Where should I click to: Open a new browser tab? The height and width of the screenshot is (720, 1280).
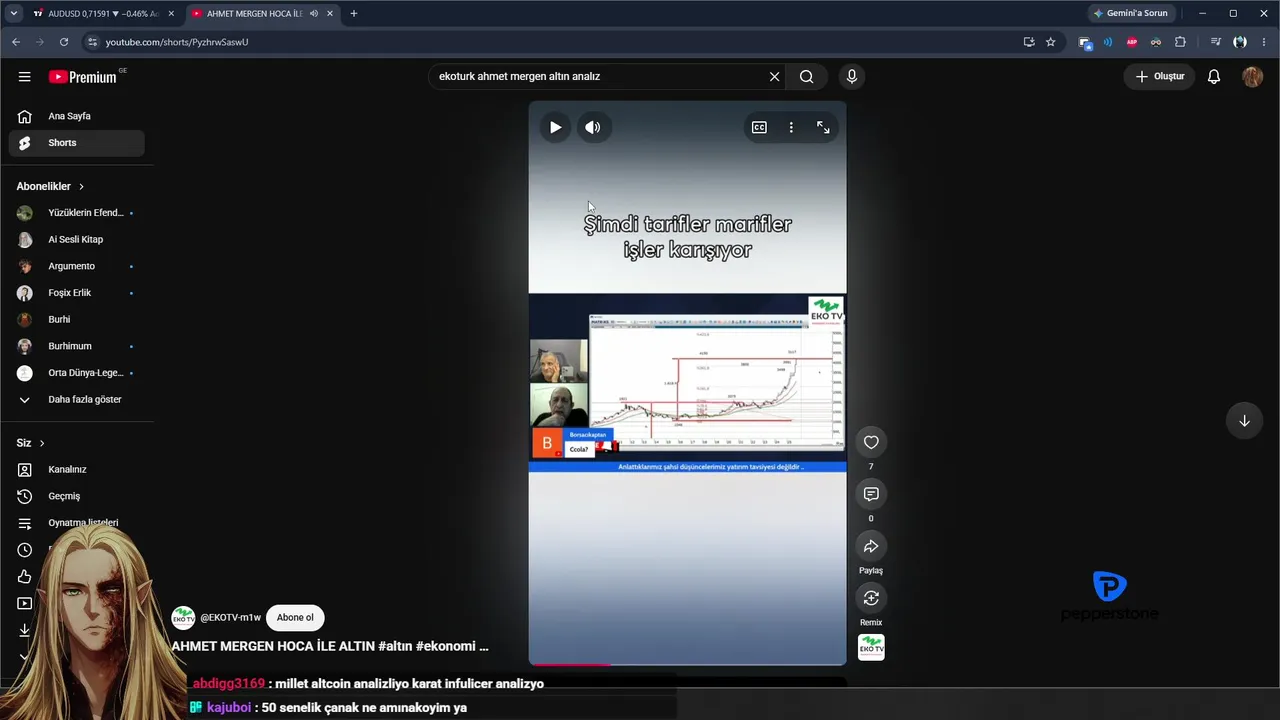354,14
